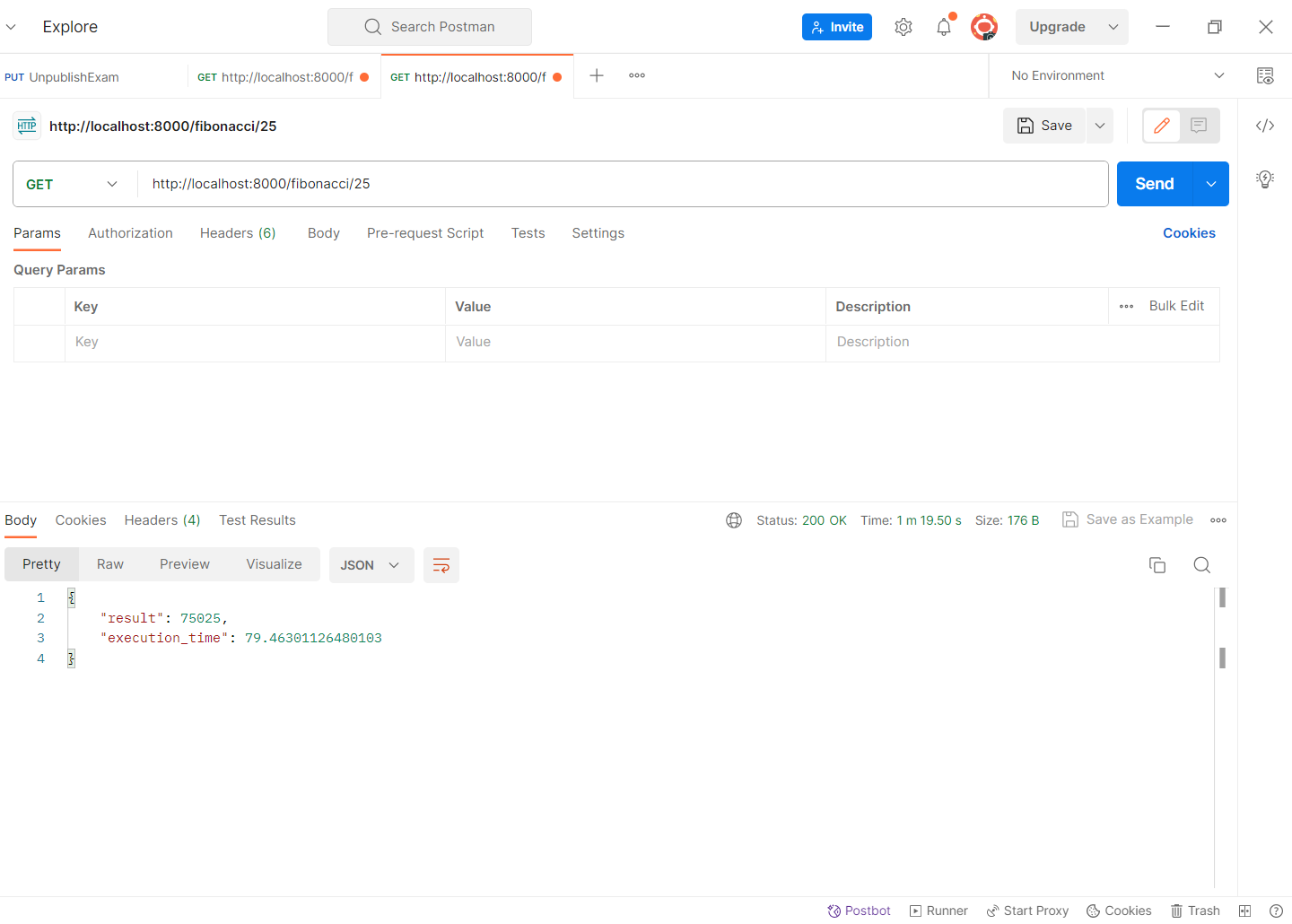1292x924 pixels.
Task: Click the network globe icon
Action: [734, 520]
